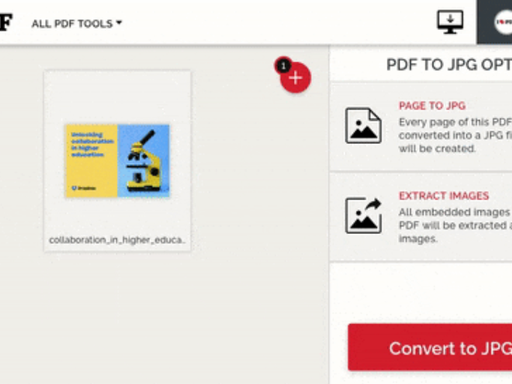512x384 pixels.
Task: Select the uploaded PDF cover thumbnail
Action: click(x=117, y=161)
